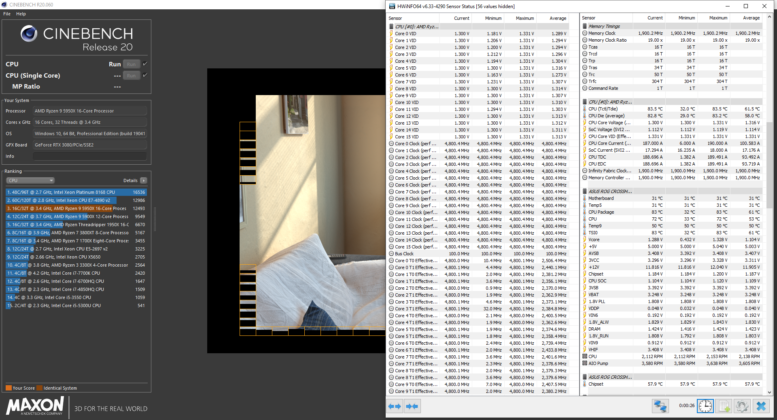The height and width of the screenshot is (420, 777).
Task: Click the render preview image in Cinebench
Action: tap(320, 212)
